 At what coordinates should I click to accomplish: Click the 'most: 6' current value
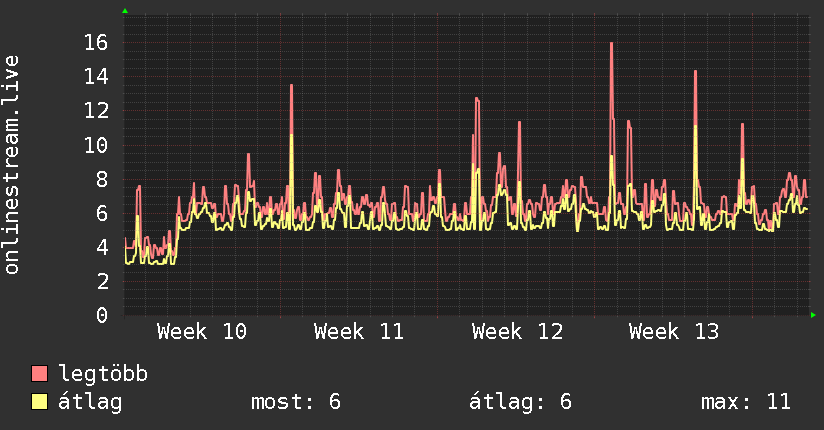pos(296,402)
